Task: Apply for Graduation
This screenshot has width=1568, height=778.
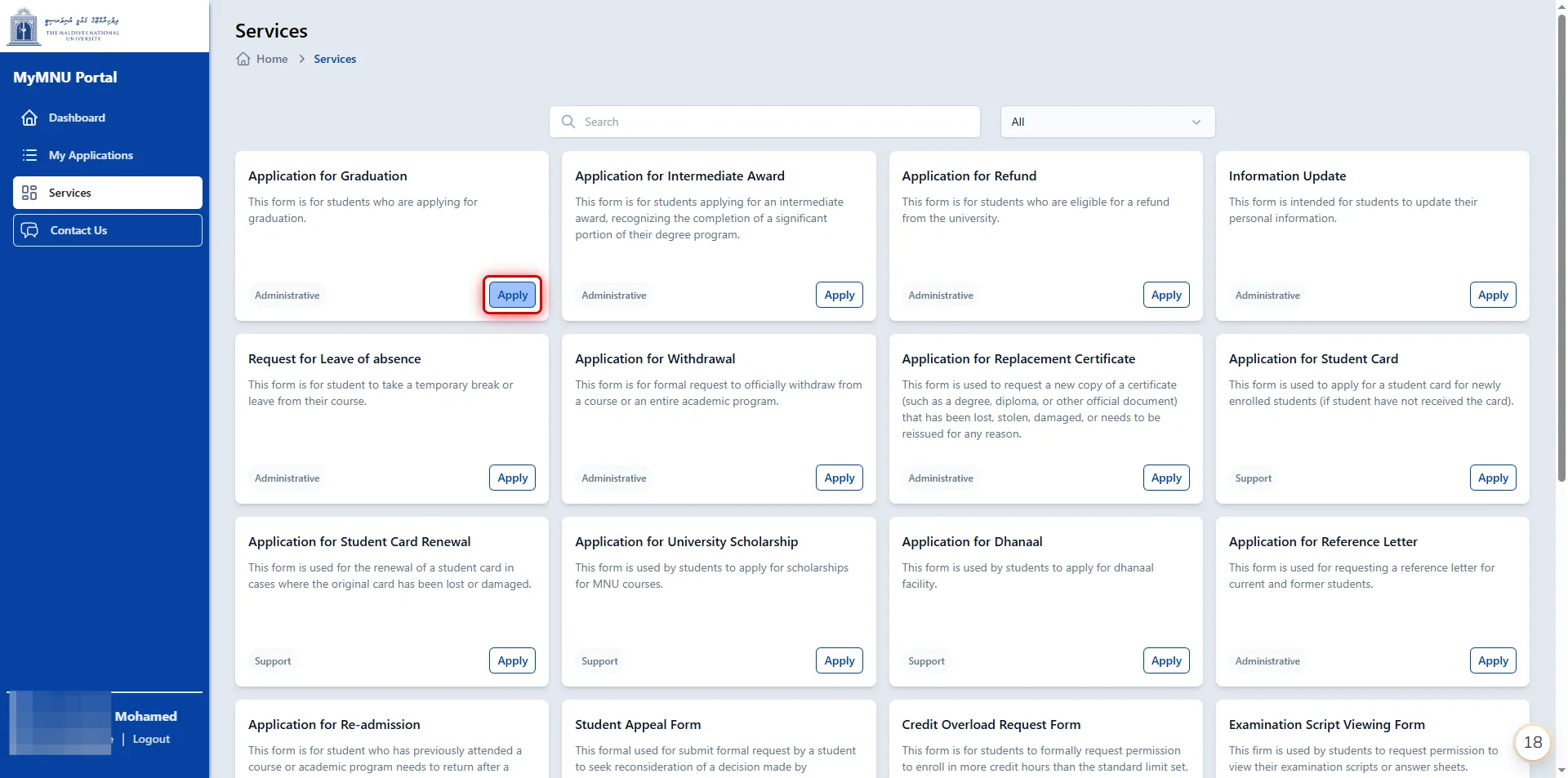Action: 512,295
